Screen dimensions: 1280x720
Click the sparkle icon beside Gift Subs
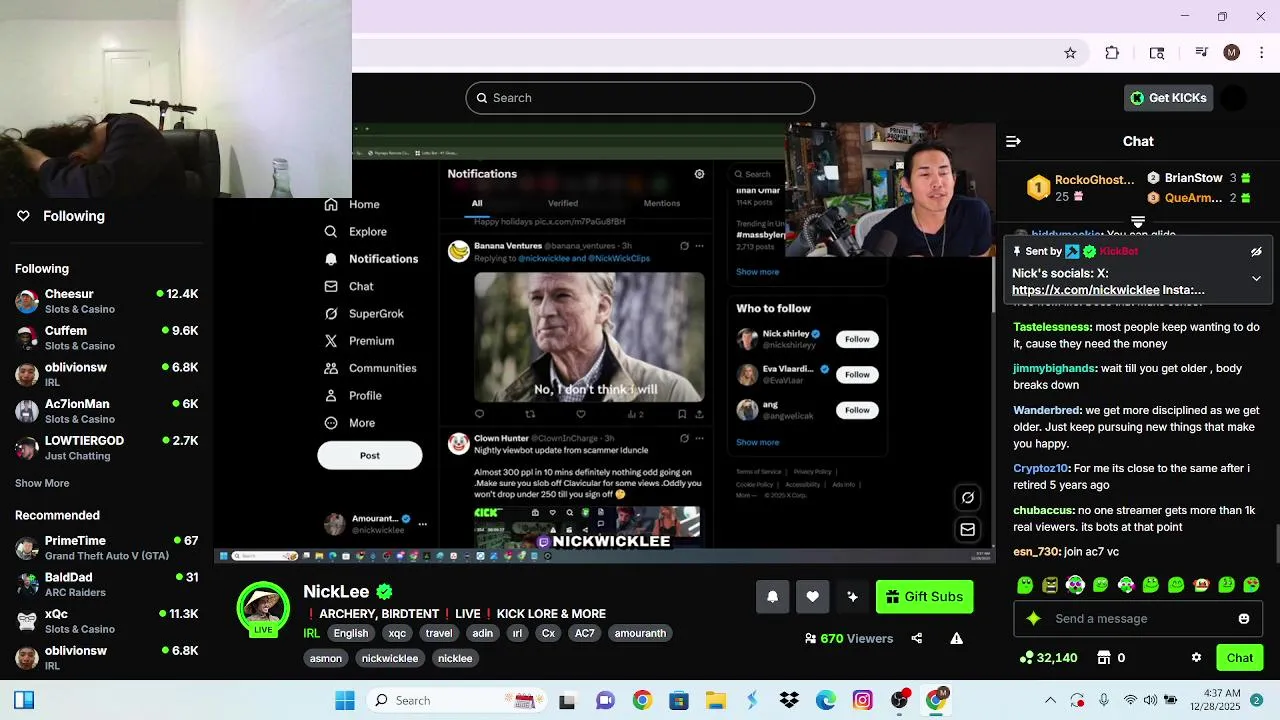point(852,597)
